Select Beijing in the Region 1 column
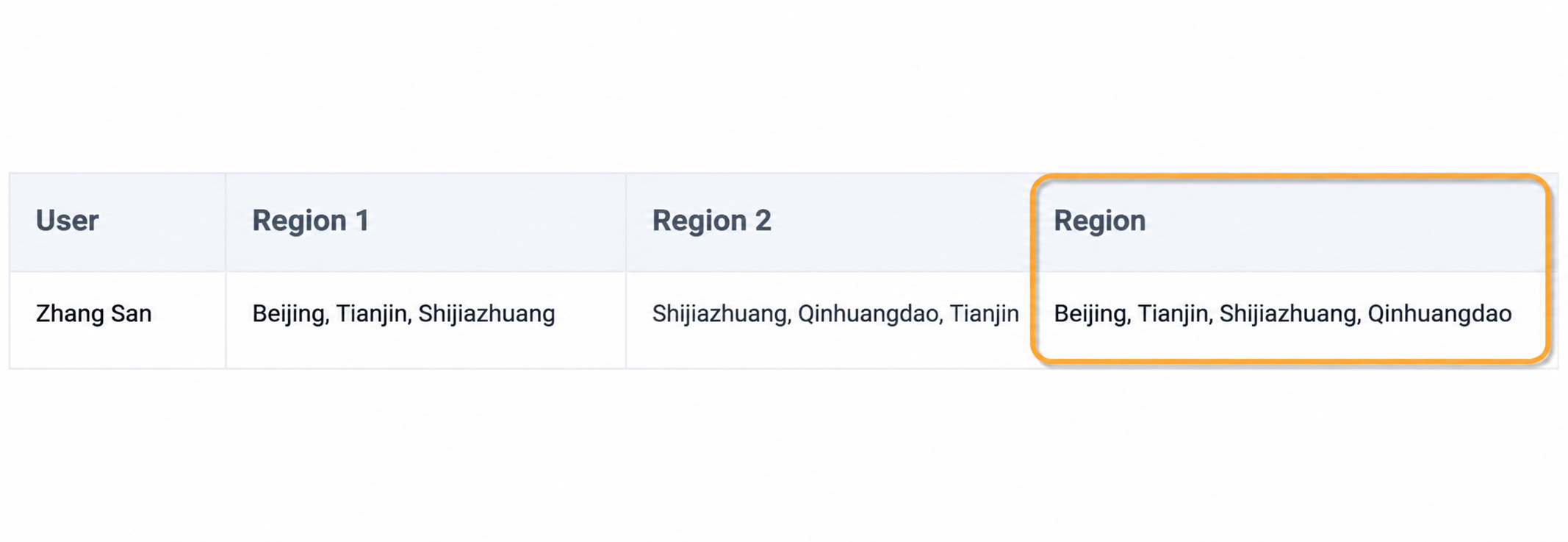1568x542 pixels. 288,314
